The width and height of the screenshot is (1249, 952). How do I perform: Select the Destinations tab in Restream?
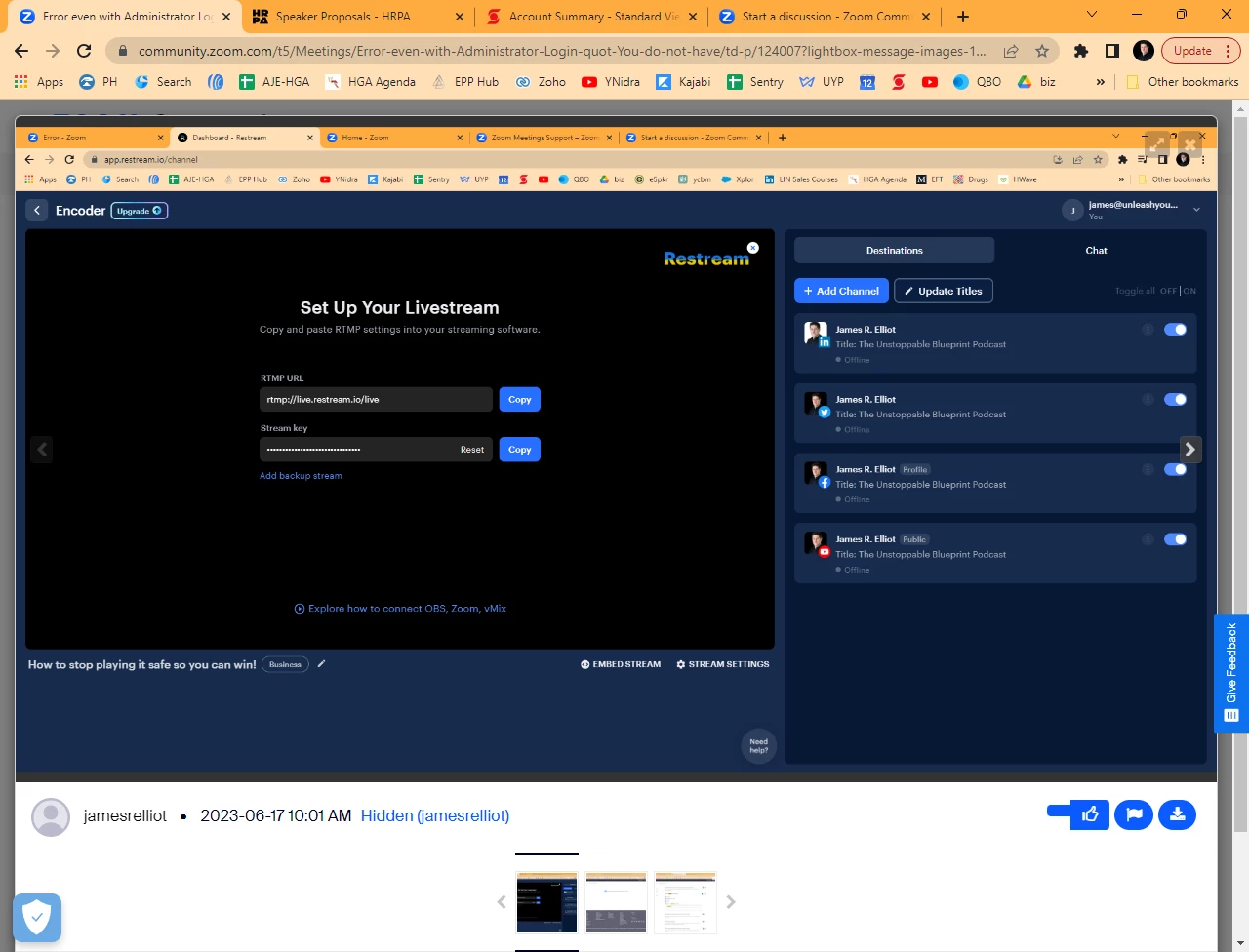pos(894,251)
